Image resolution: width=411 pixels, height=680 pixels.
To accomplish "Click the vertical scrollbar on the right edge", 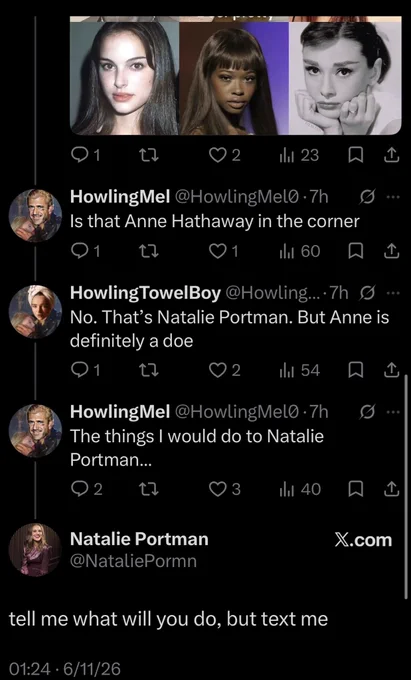I will point(405,487).
